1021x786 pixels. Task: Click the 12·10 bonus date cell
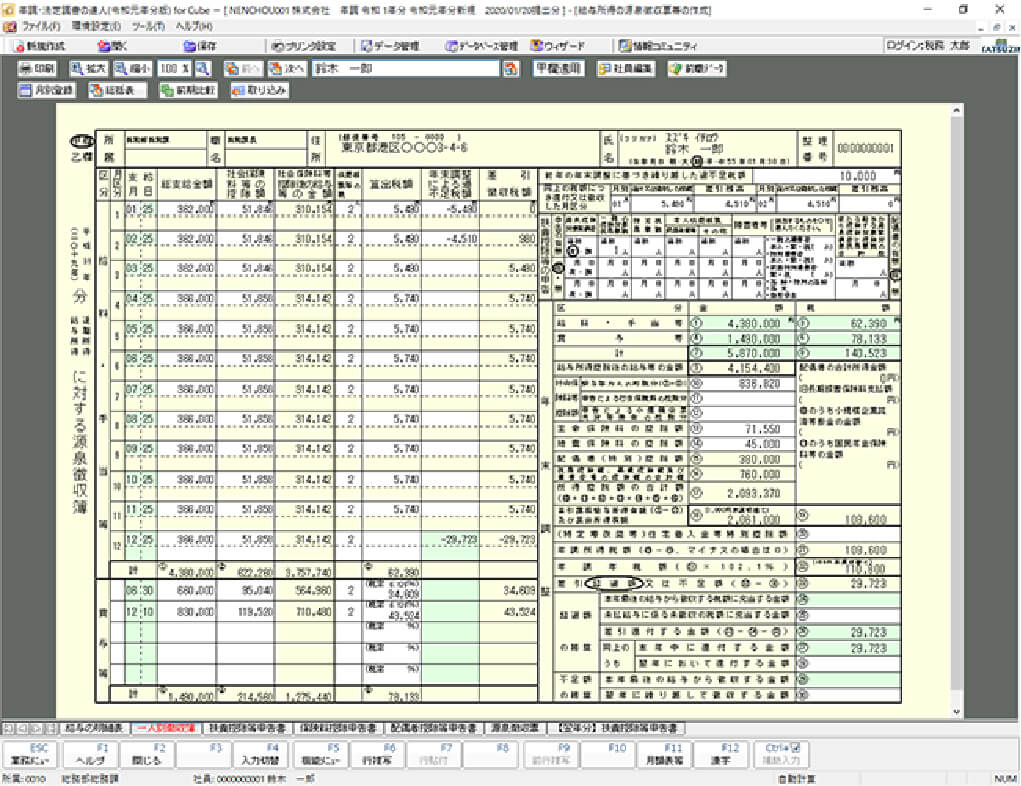pos(139,612)
